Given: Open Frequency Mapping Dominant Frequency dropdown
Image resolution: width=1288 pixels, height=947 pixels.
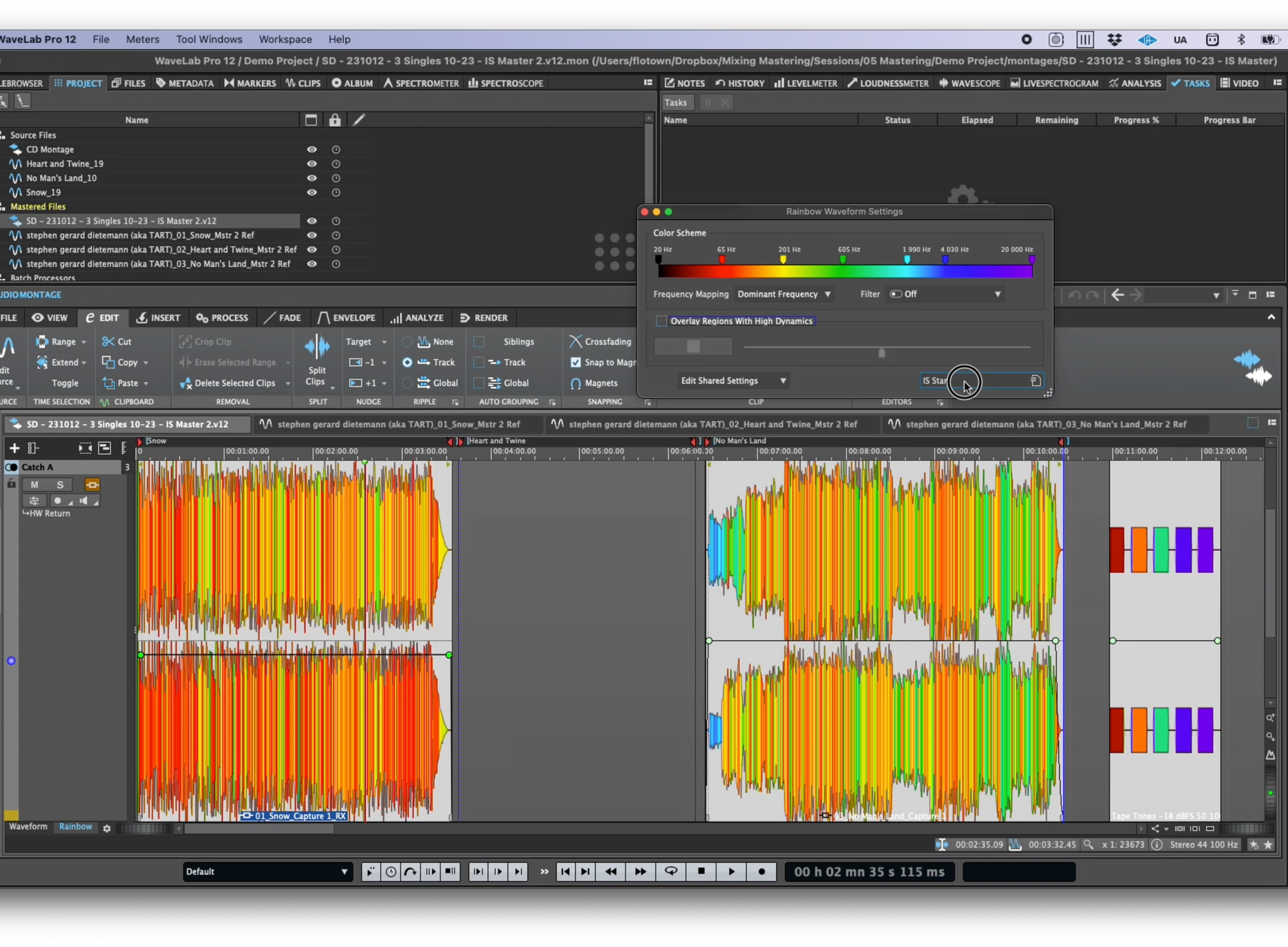Looking at the screenshot, I should click(x=784, y=294).
